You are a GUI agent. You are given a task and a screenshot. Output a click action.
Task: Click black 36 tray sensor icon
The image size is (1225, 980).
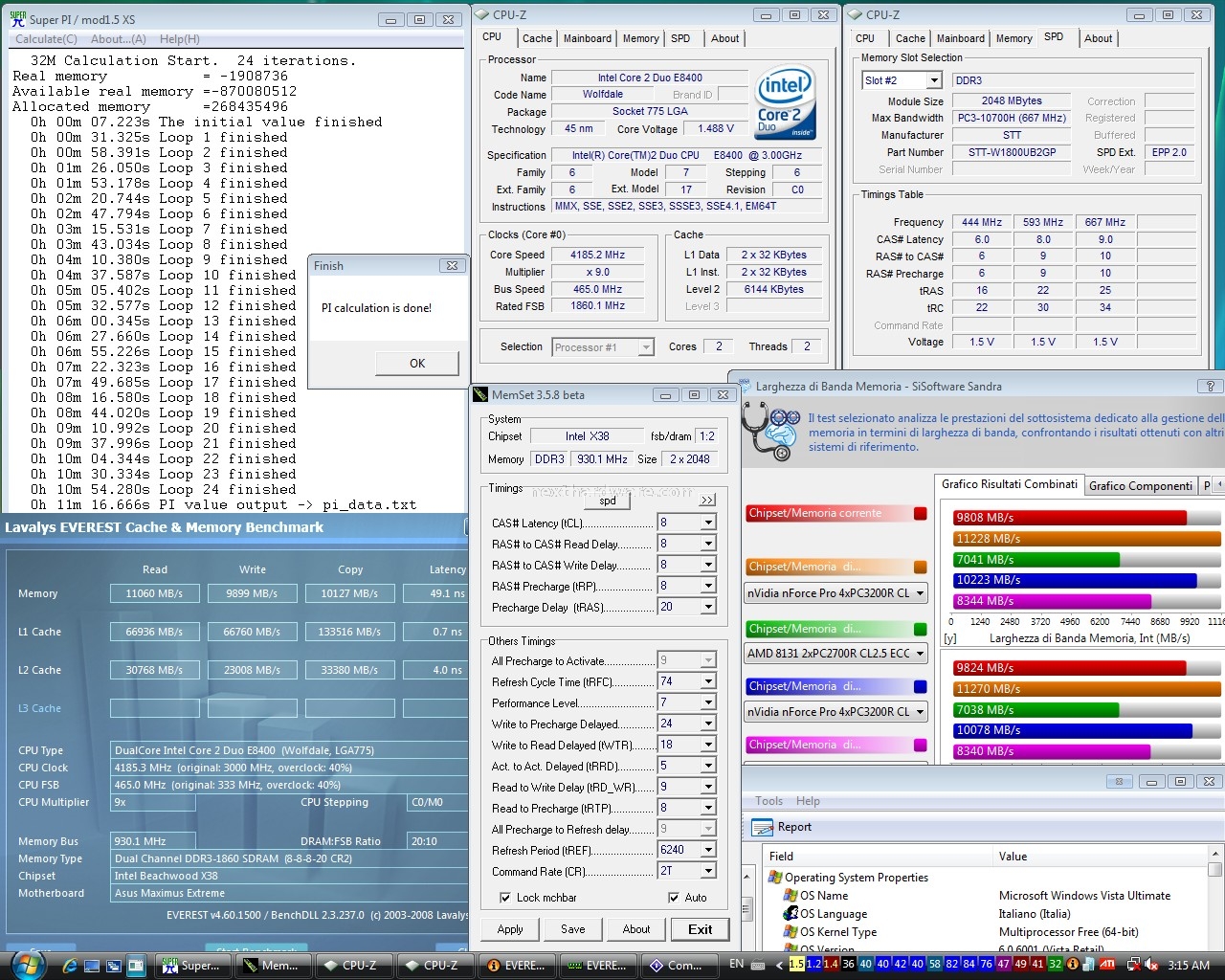pos(848,965)
